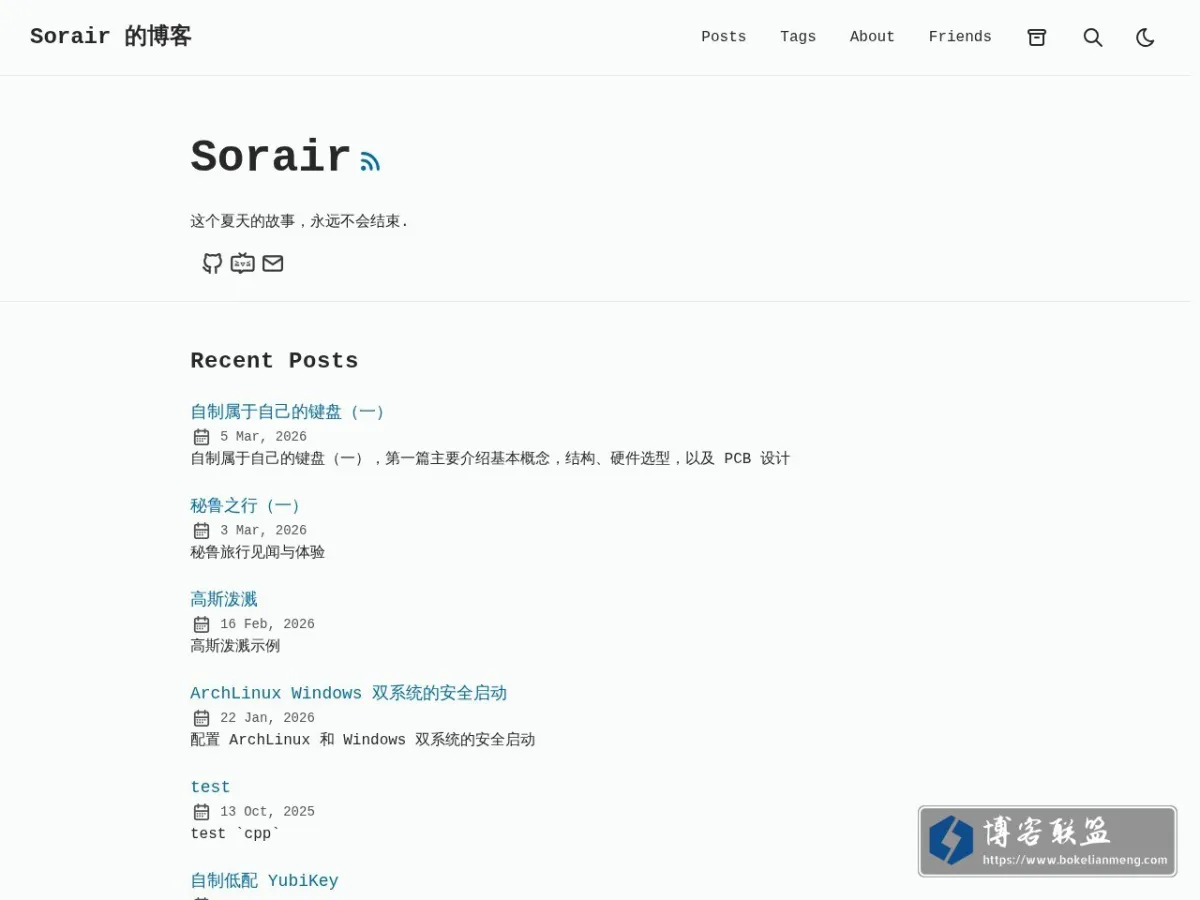Image resolution: width=1200 pixels, height=900 pixels.
Task: Go to the Posts menu item
Action: click(x=724, y=37)
